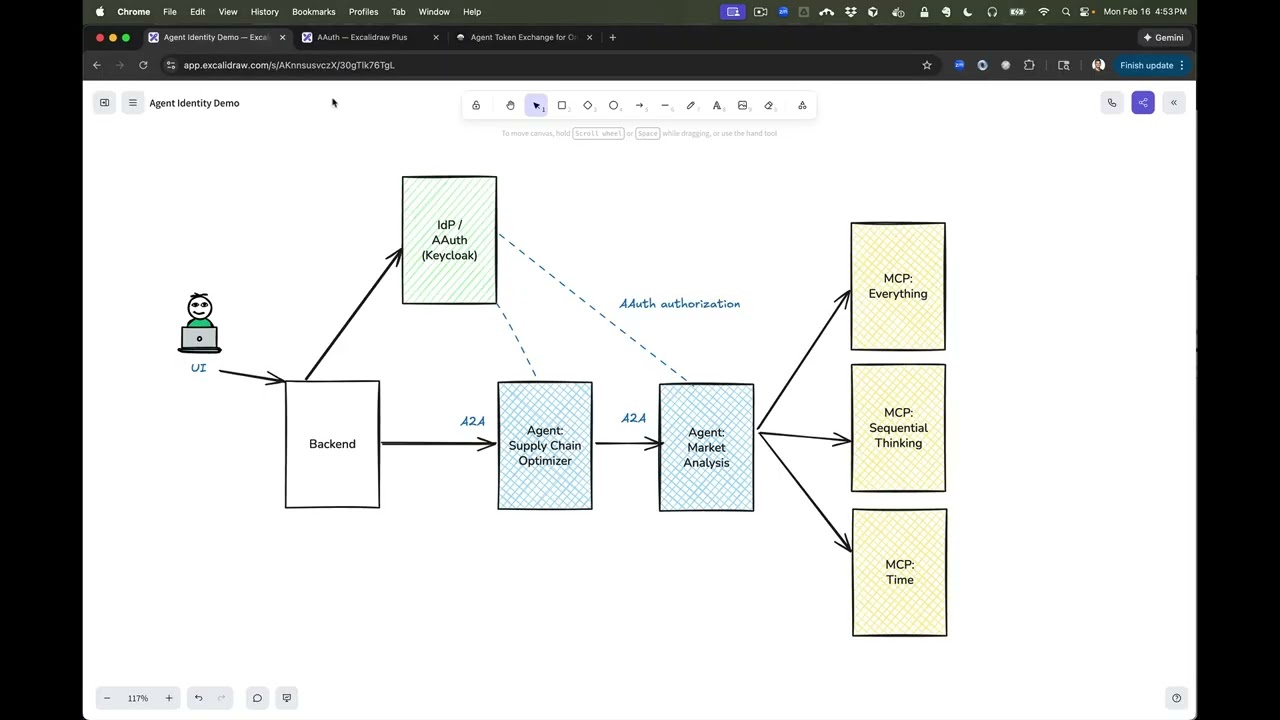Select the Arrow drawing tool

coord(639,105)
